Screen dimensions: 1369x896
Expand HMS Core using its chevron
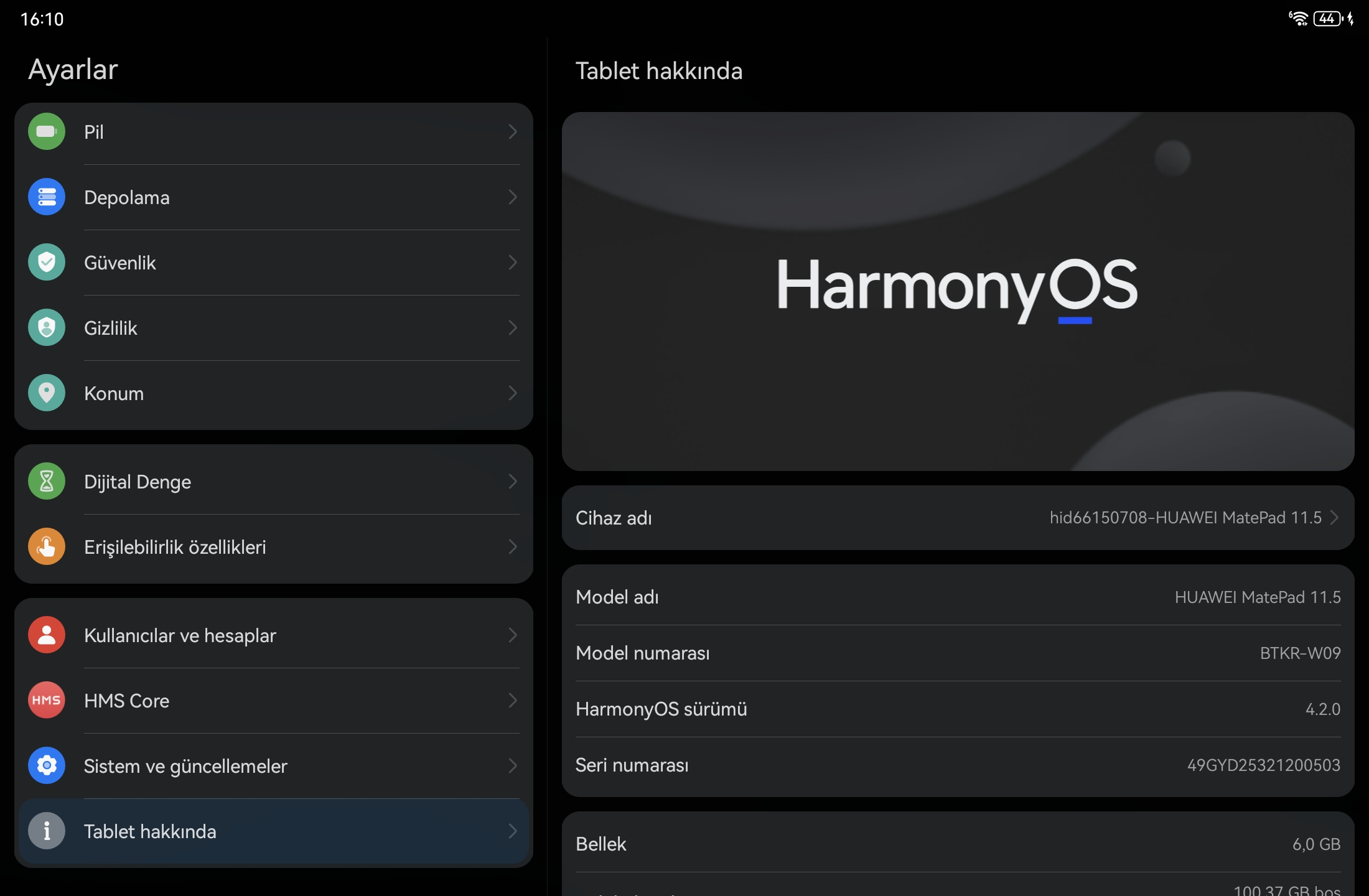tap(513, 700)
